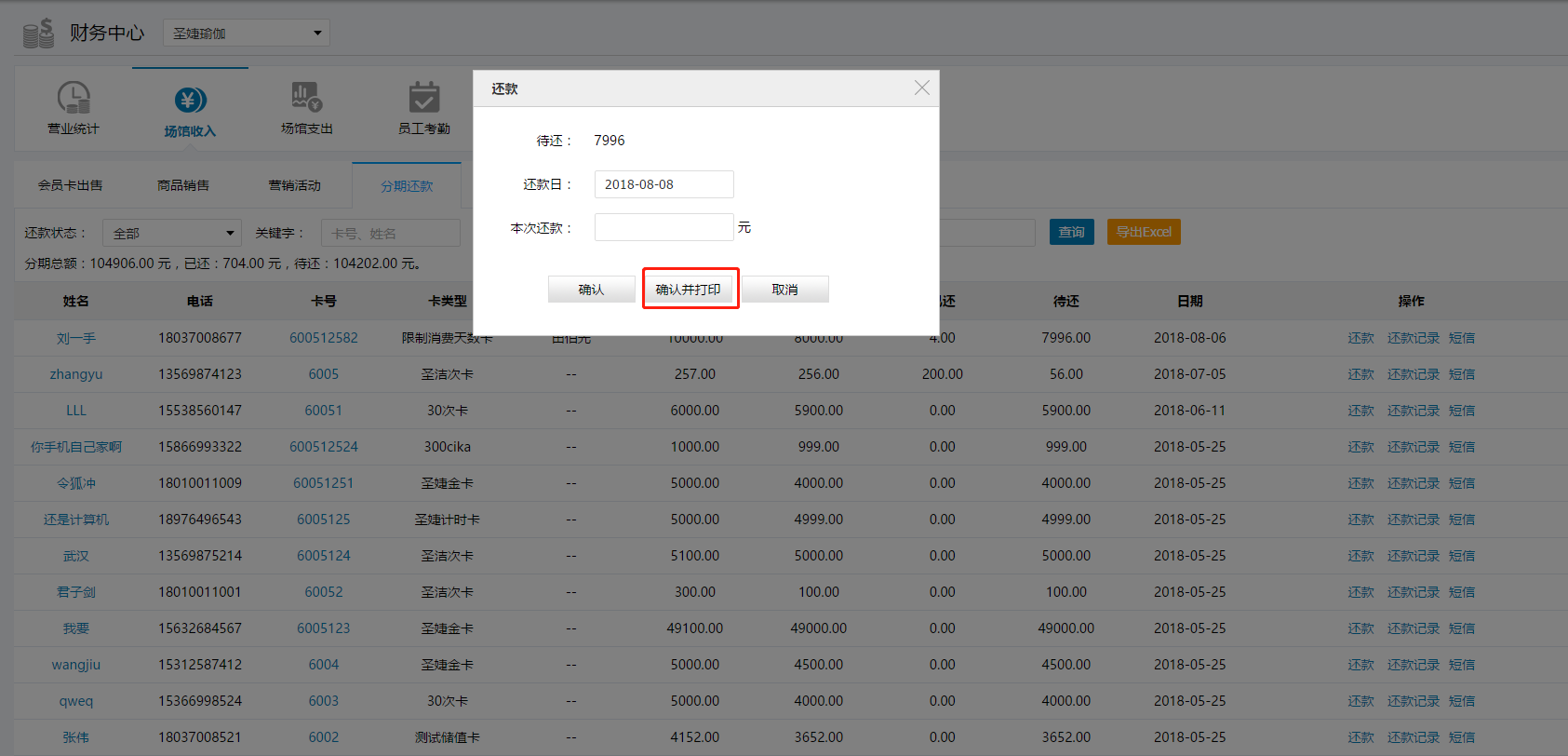The height and width of the screenshot is (756, 1568).
Task: Close the 还款 dialog with X
Action: [x=921, y=88]
